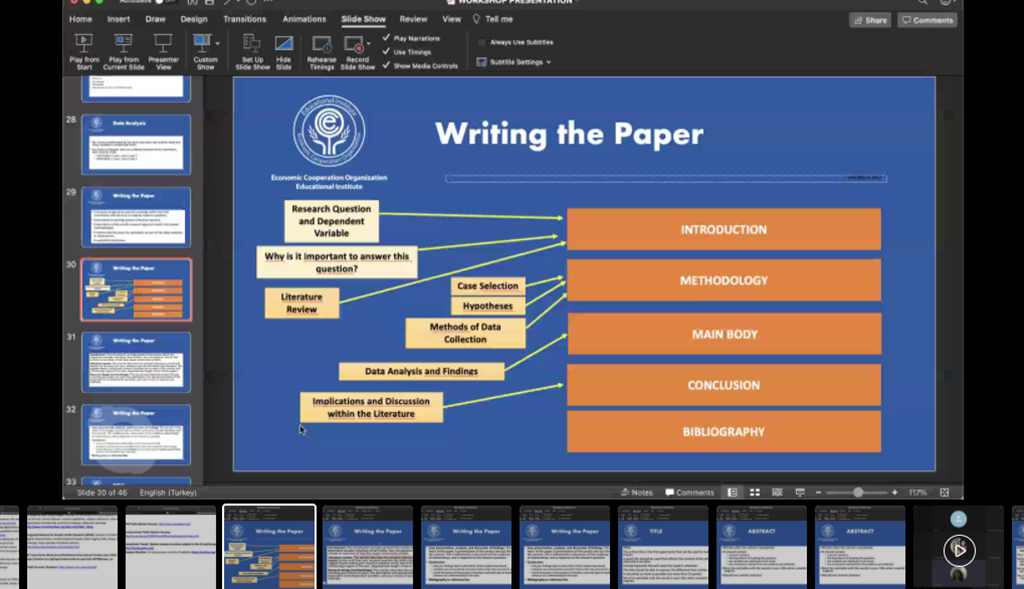
Task: Click the video play button overlay
Action: [959, 550]
